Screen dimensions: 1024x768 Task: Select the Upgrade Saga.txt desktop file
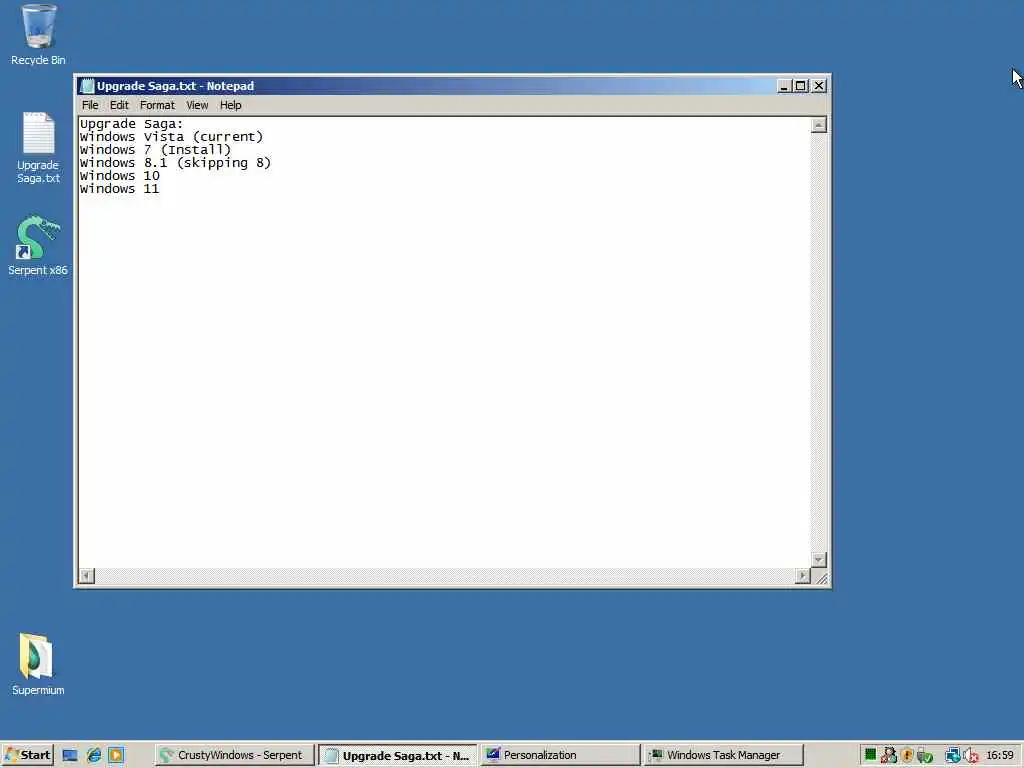point(38,148)
